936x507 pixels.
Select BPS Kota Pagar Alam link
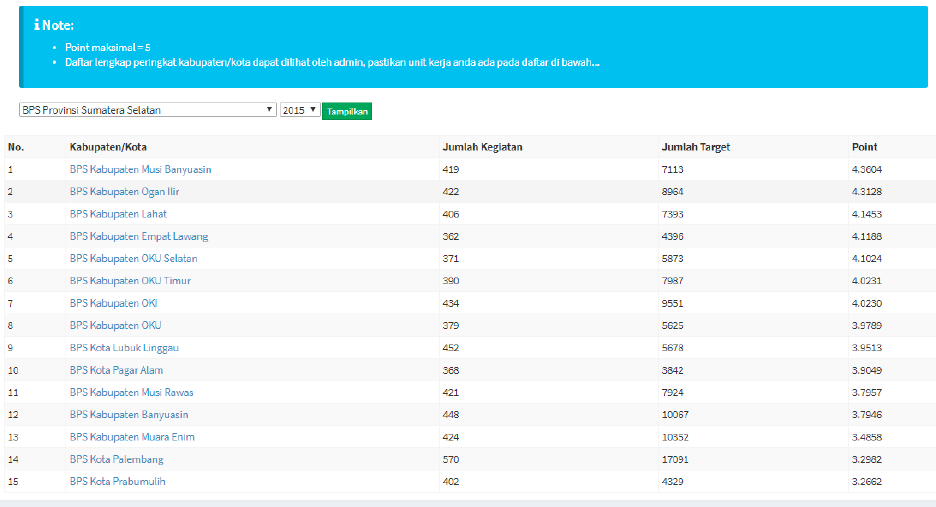point(116,370)
